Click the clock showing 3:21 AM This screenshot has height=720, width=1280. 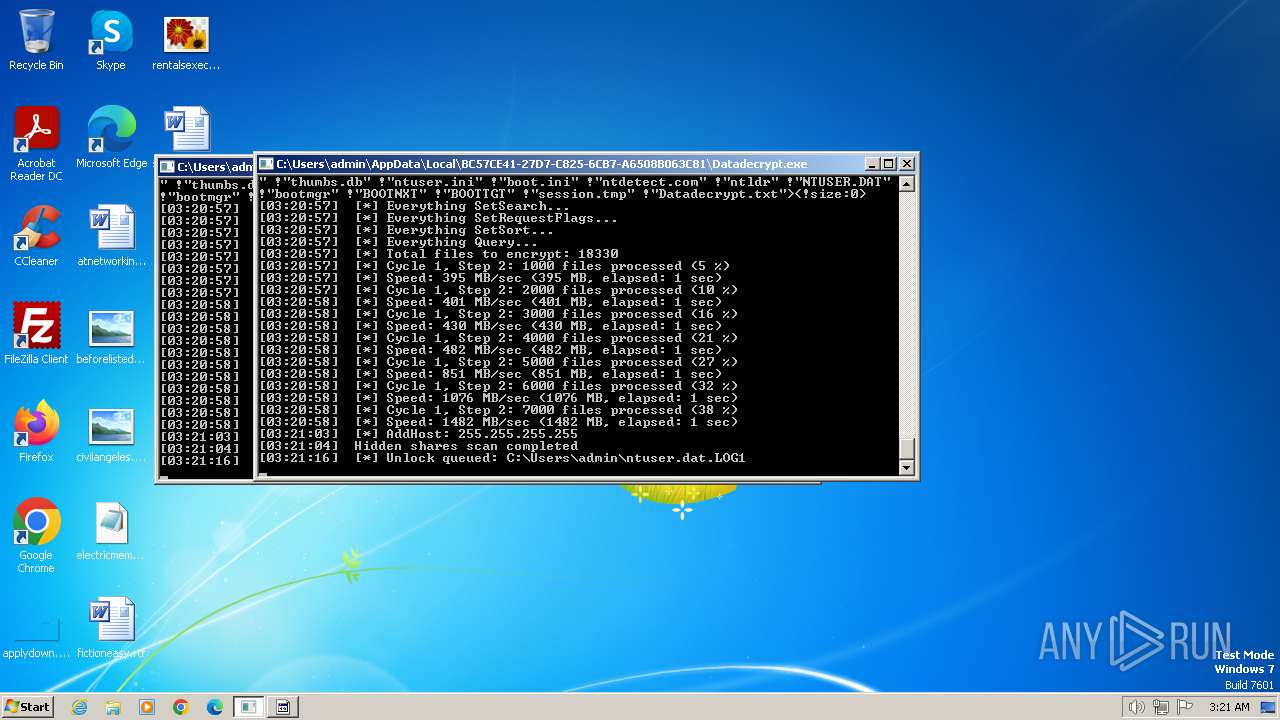(1229, 707)
